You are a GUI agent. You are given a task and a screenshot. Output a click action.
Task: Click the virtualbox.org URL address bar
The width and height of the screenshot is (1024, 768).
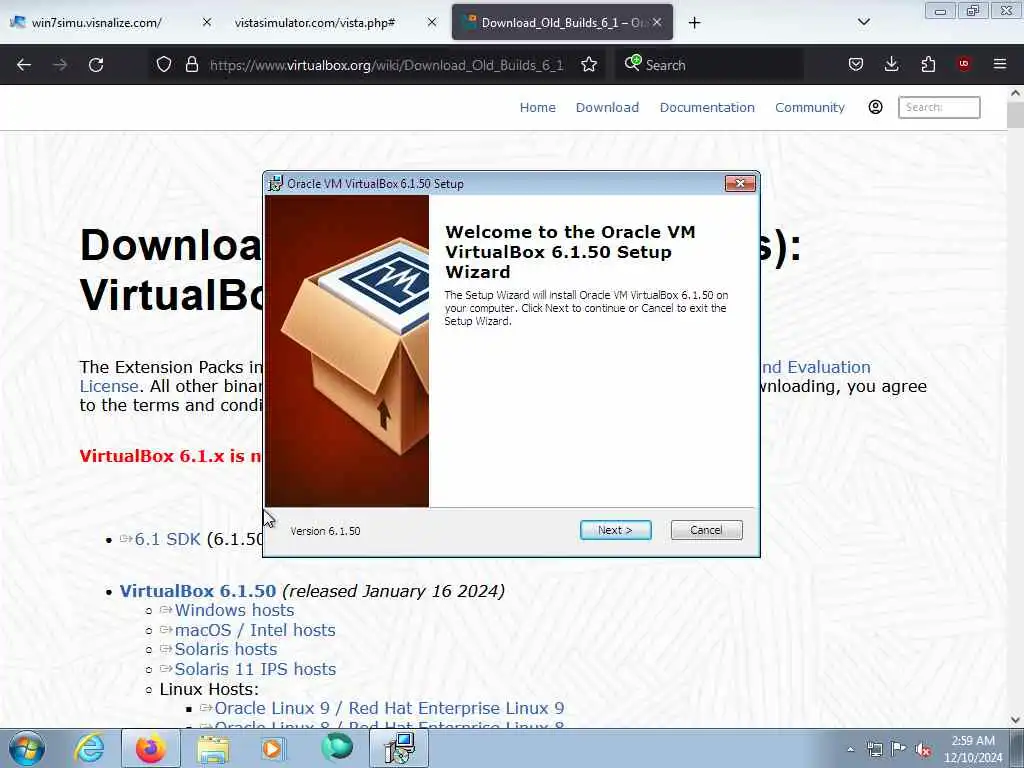(x=386, y=65)
